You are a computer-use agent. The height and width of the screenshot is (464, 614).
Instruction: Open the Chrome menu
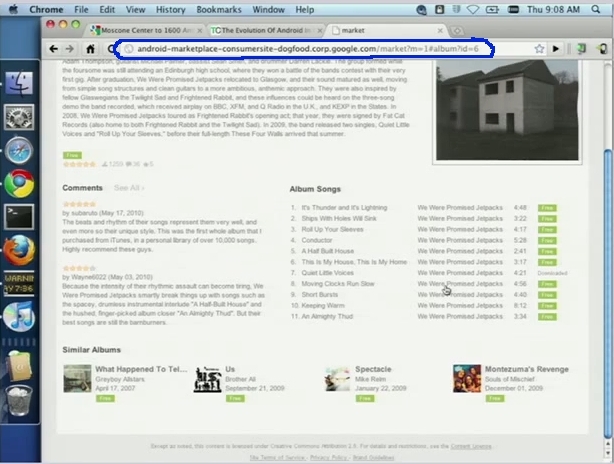click(46, 9)
